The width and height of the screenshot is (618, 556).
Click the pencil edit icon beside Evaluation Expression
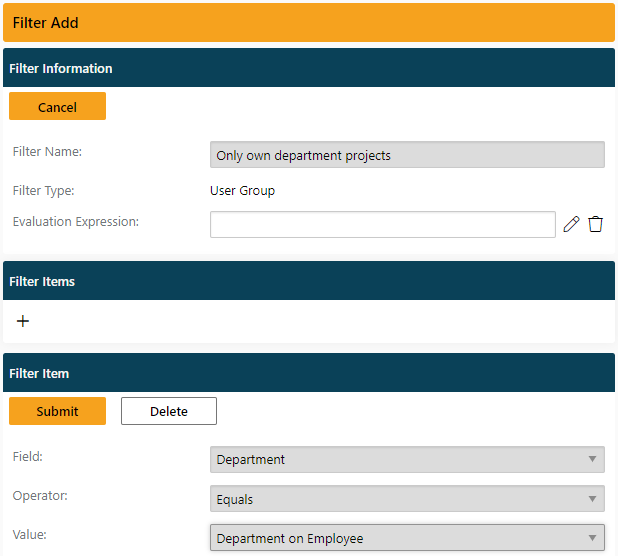[571, 224]
